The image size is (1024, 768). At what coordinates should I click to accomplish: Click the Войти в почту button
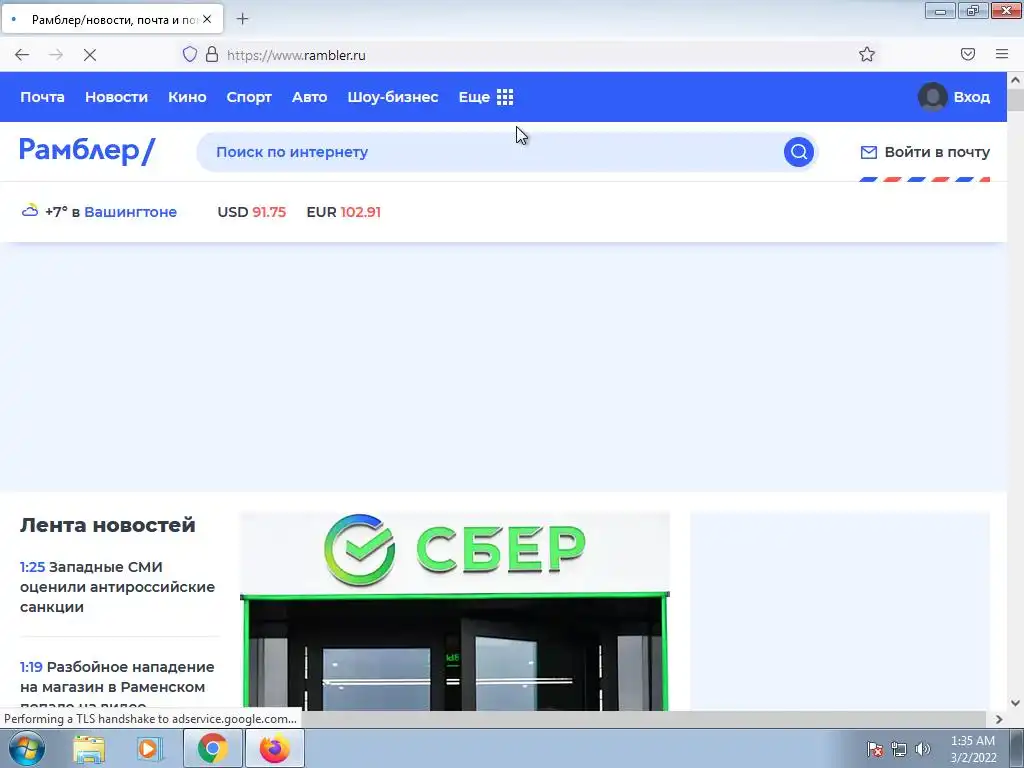[x=925, y=152]
